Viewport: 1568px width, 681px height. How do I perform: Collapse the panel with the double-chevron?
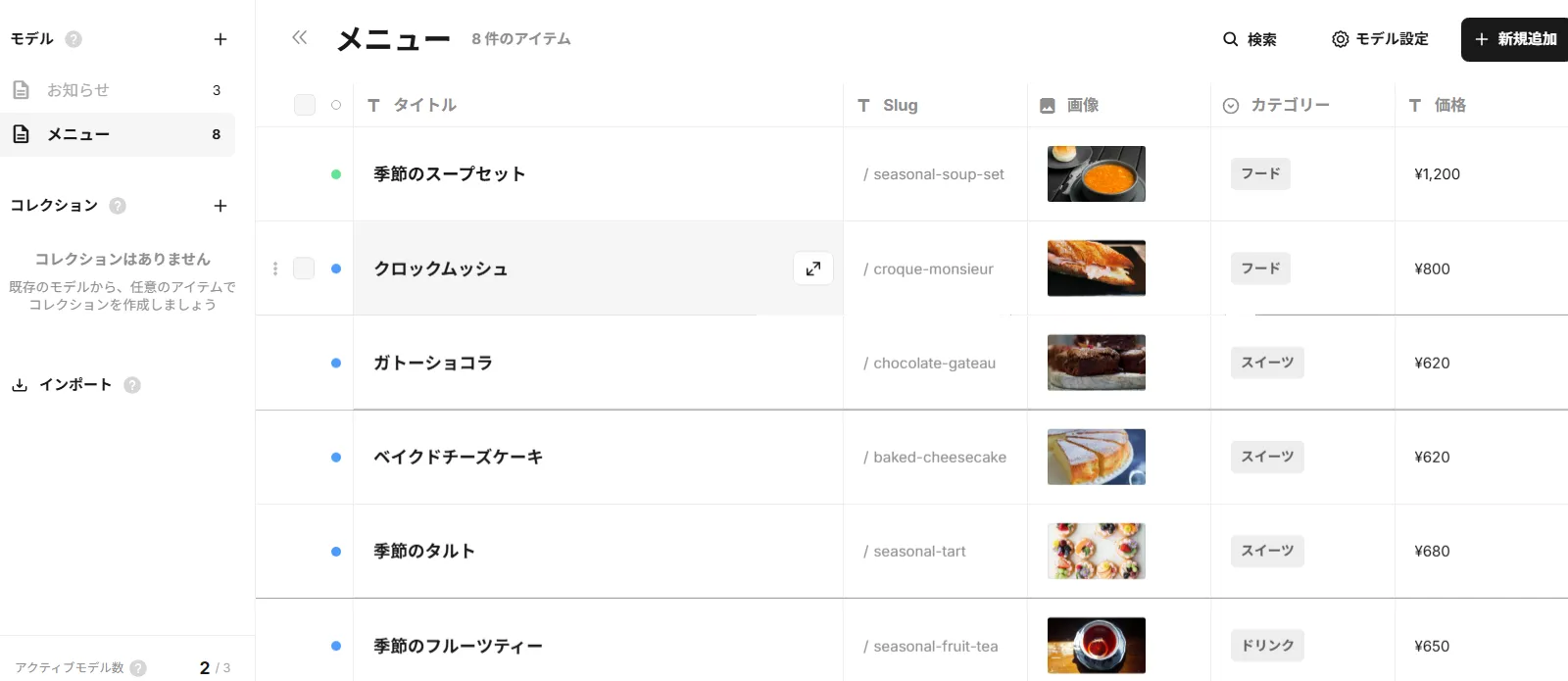tap(299, 37)
